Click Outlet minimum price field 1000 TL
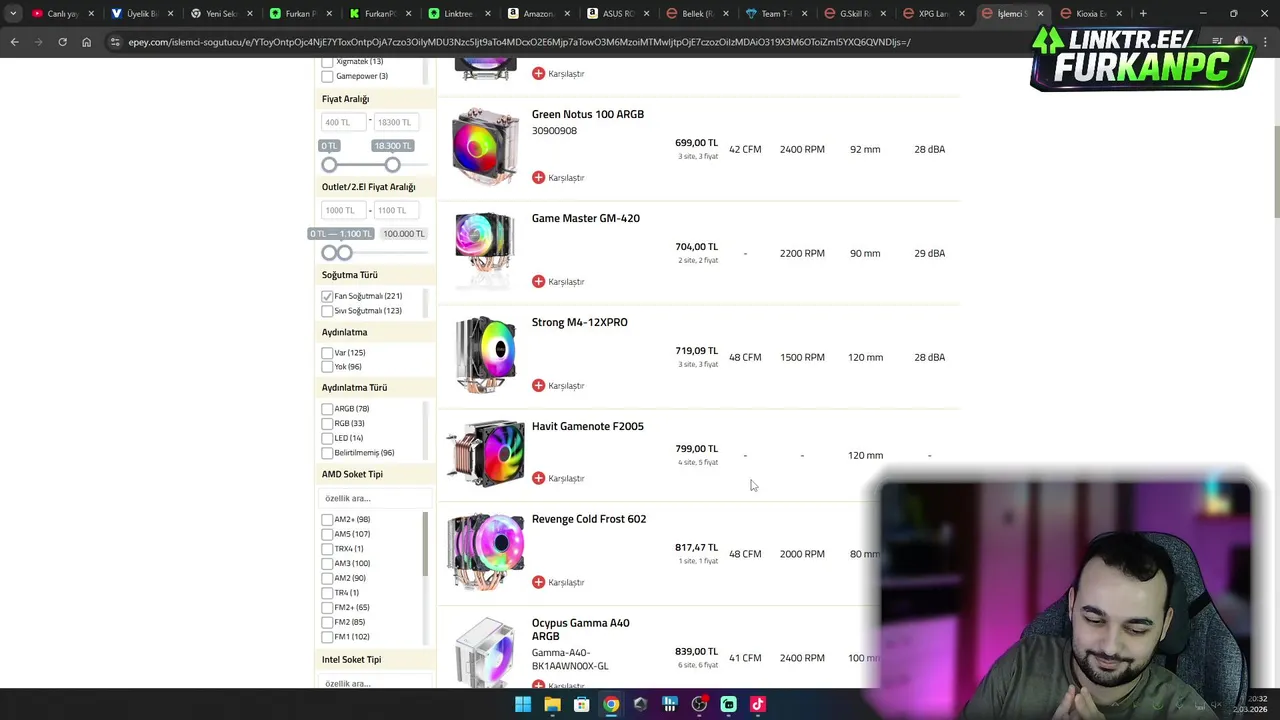 tap(344, 210)
